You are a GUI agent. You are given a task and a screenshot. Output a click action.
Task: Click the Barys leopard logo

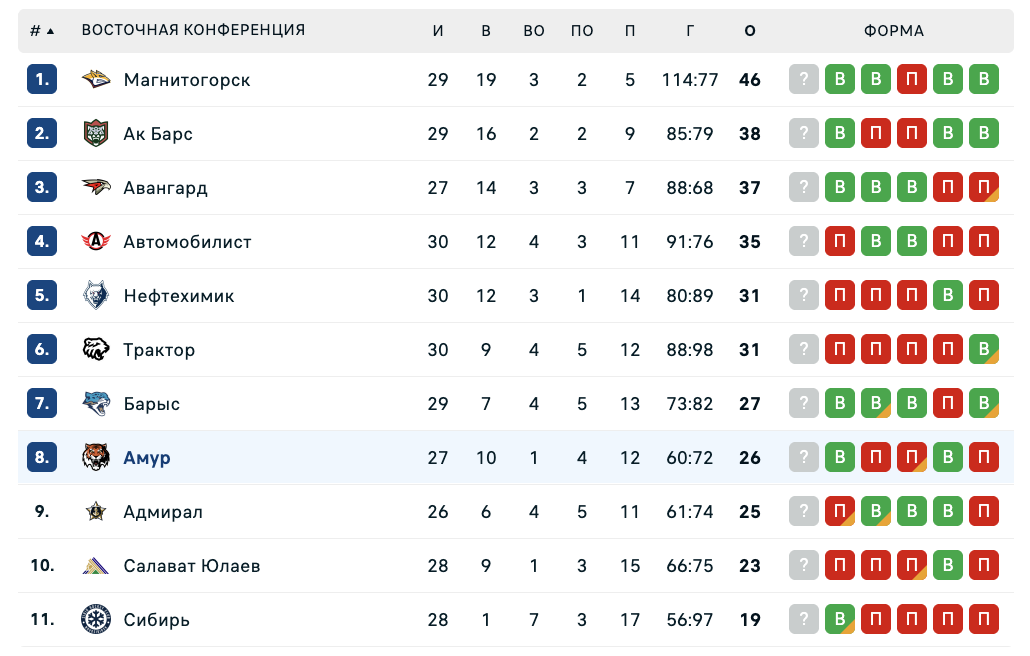coord(96,404)
